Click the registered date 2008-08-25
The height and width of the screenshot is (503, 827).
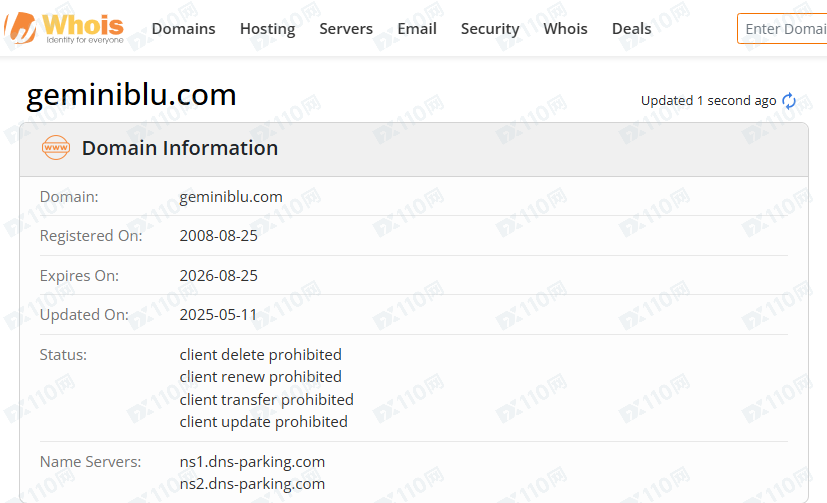[x=218, y=236]
